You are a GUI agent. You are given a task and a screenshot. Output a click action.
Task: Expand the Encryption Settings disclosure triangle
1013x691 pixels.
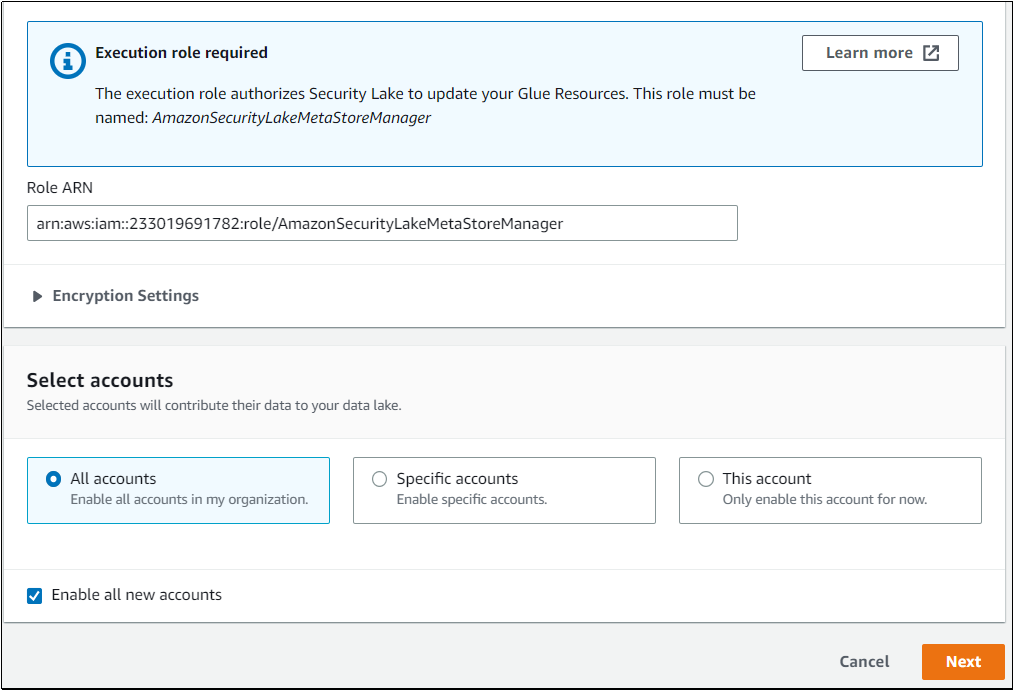tap(38, 296)
